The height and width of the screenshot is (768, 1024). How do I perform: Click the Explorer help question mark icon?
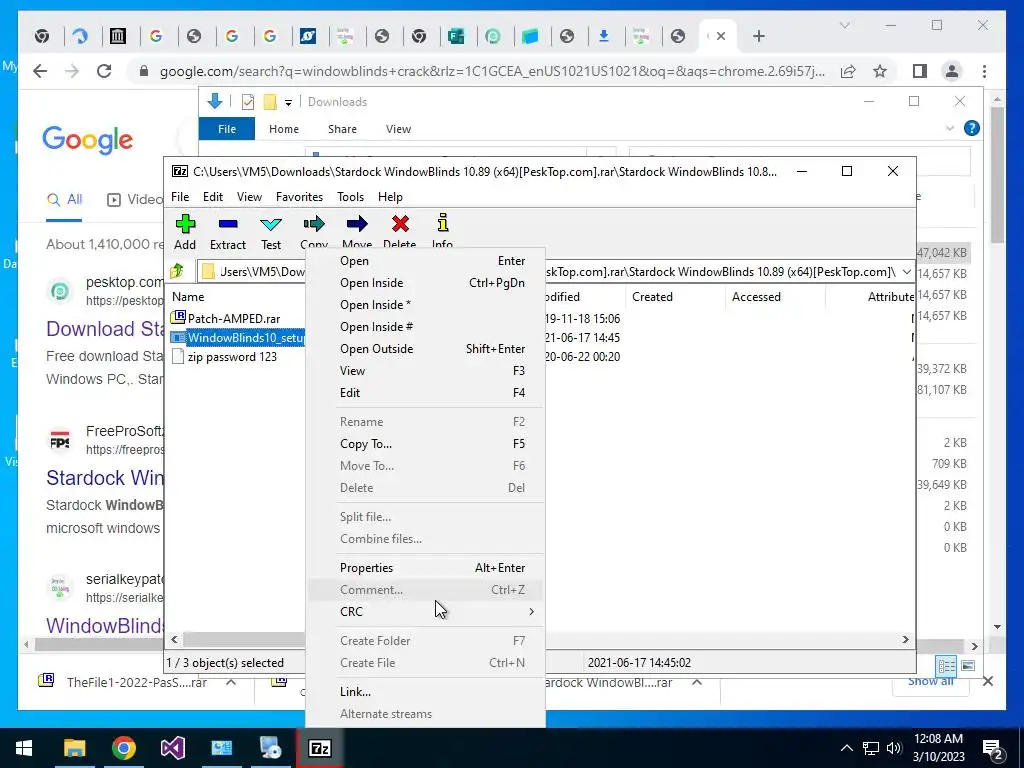click(x=972, y=128)
